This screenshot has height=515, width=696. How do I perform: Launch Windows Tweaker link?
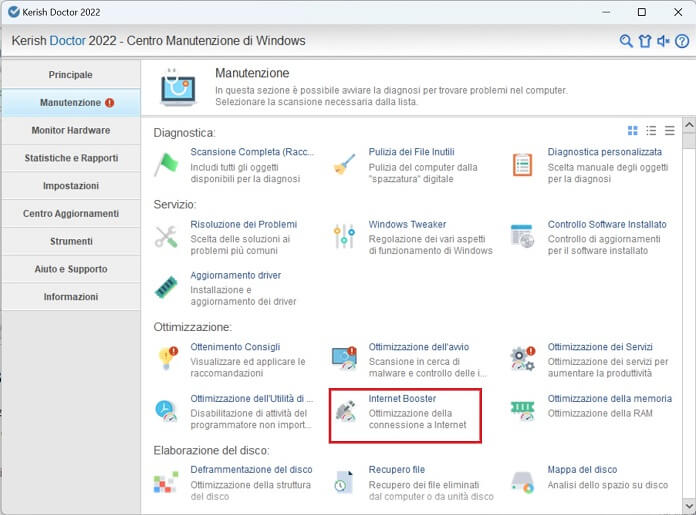tap(407, 224)
